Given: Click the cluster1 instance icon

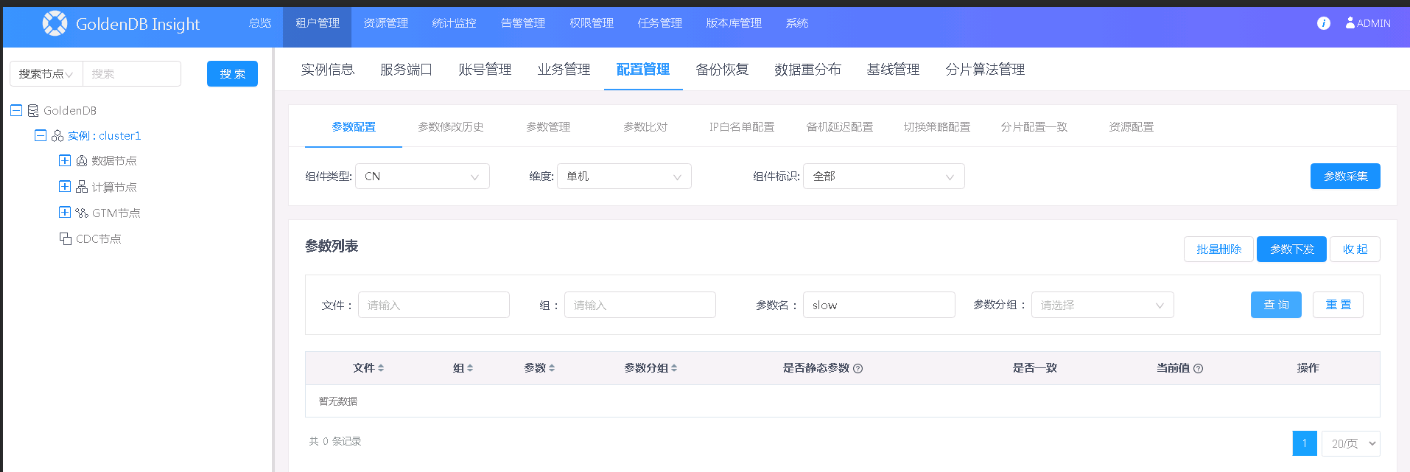Looking at the screenshot, I should point(58,136).
